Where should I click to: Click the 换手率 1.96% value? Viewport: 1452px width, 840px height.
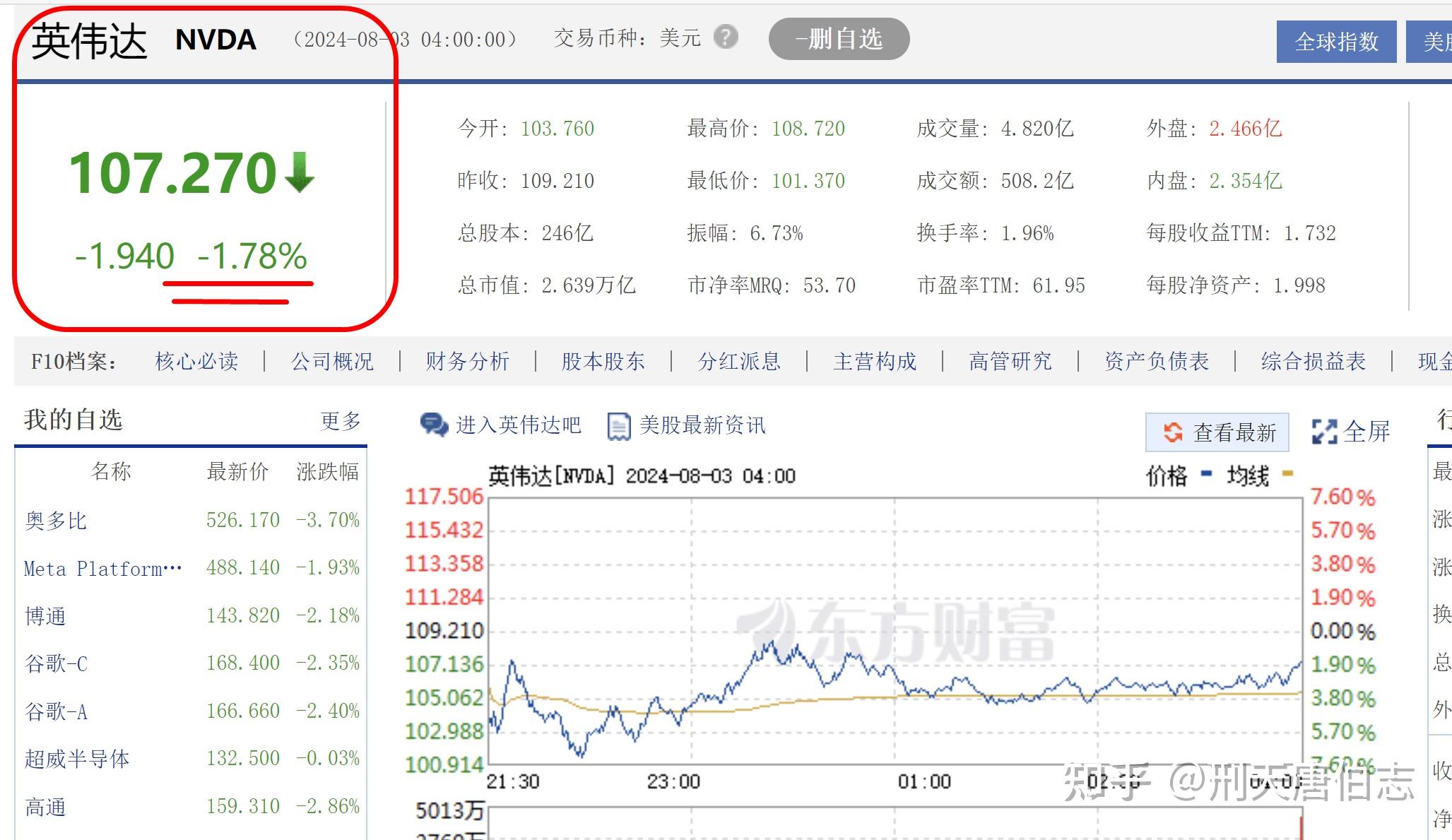pos(1027,233)
